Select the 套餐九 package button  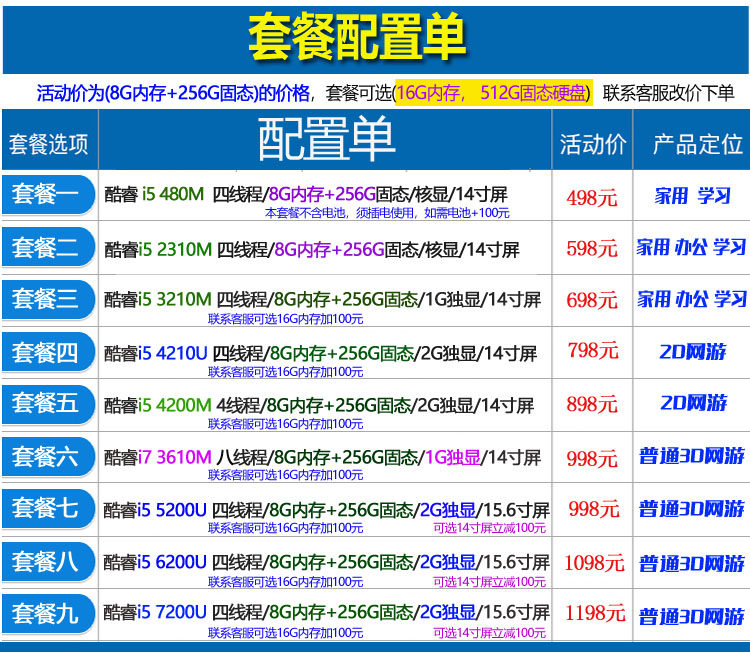click(x=48, y=614)
